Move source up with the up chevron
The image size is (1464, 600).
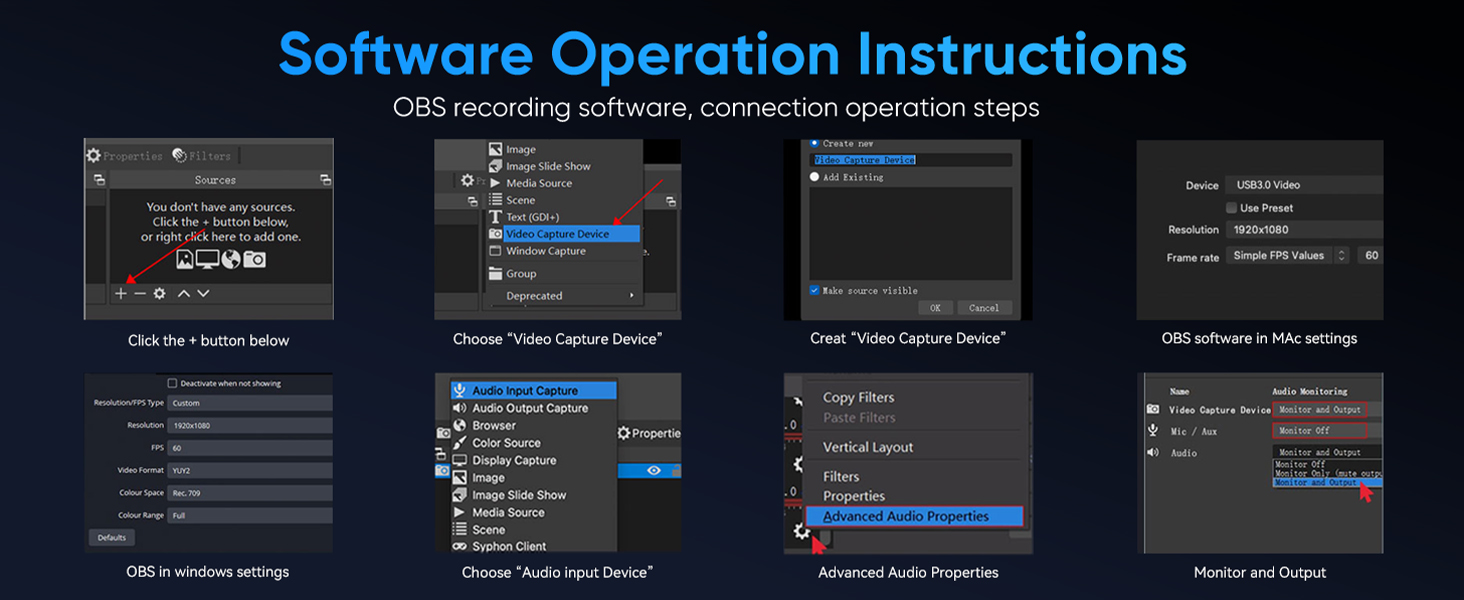click(183, 294)
